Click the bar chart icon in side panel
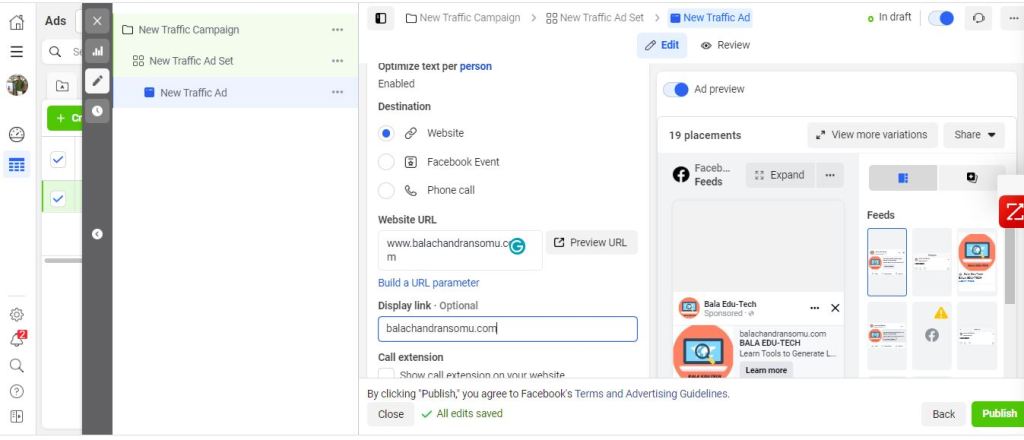1024x440 pixels. pos(96,51)
